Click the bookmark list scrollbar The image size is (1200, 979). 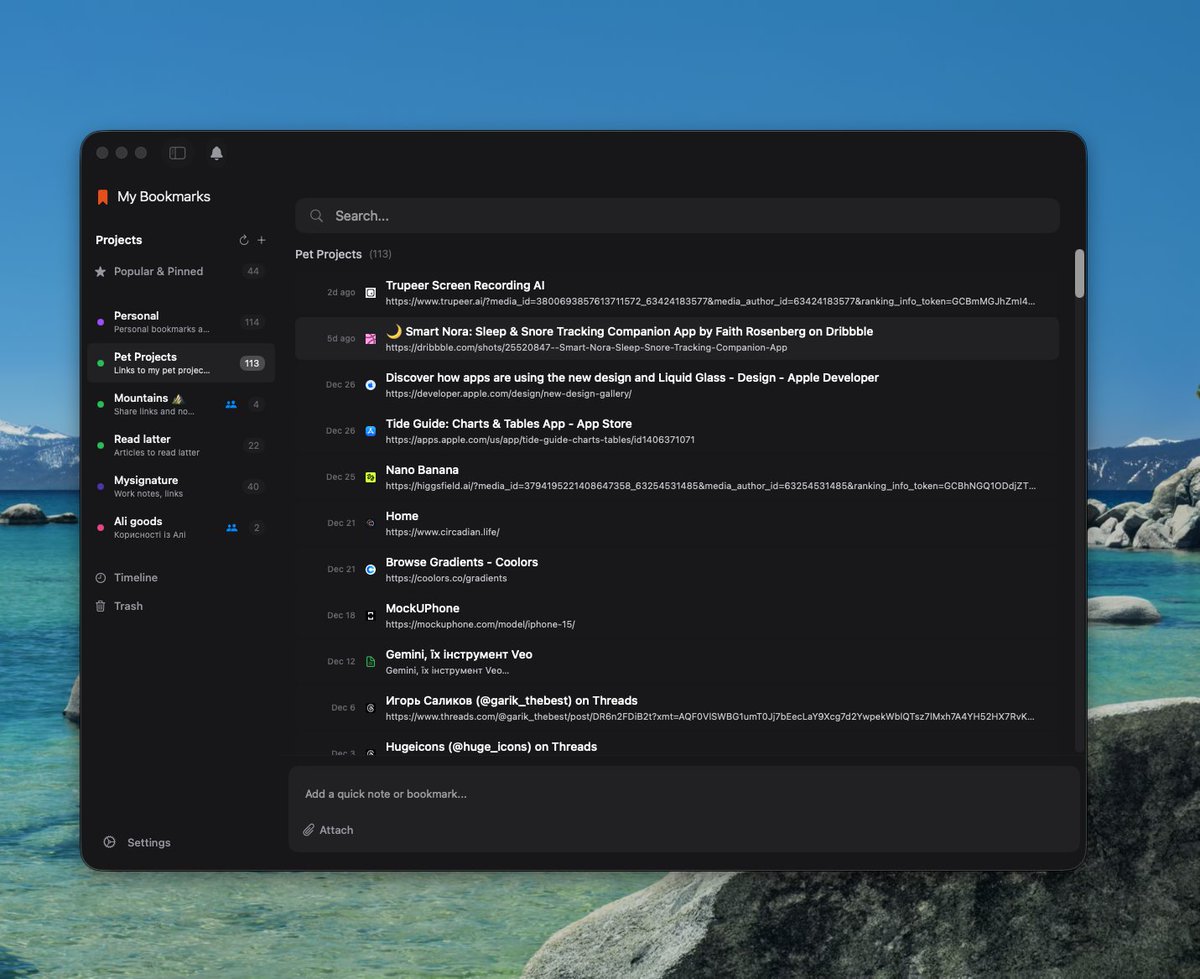pos(1079,273)
